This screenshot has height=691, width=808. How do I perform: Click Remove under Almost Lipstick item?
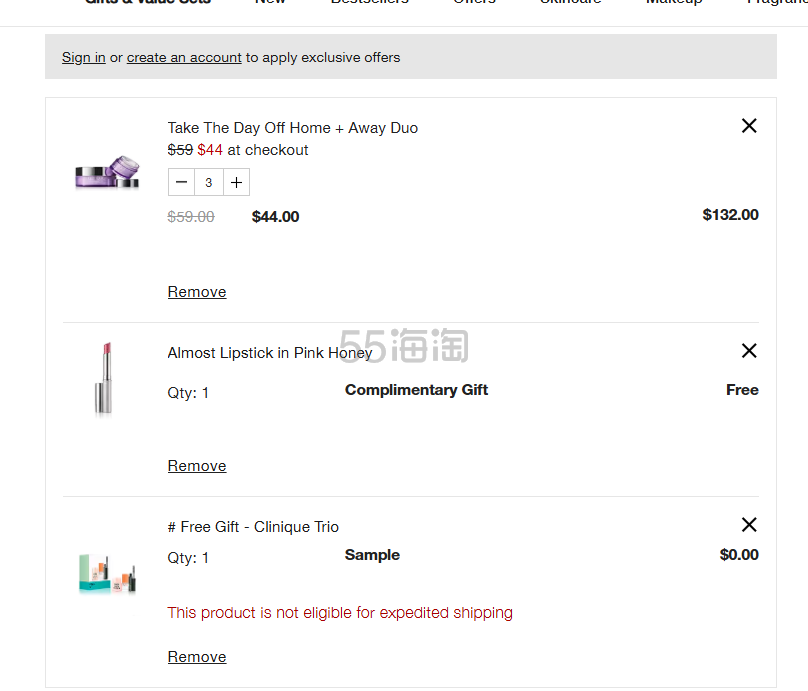pyautogui.click(x=197, y=466)
